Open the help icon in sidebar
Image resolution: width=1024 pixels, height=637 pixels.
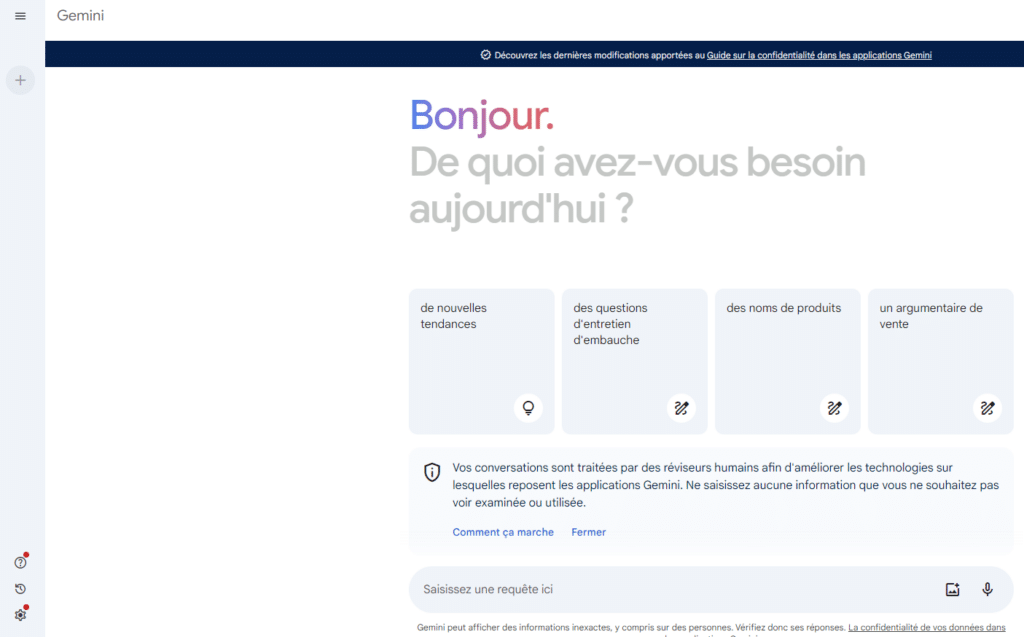click(x=20, y=563)
